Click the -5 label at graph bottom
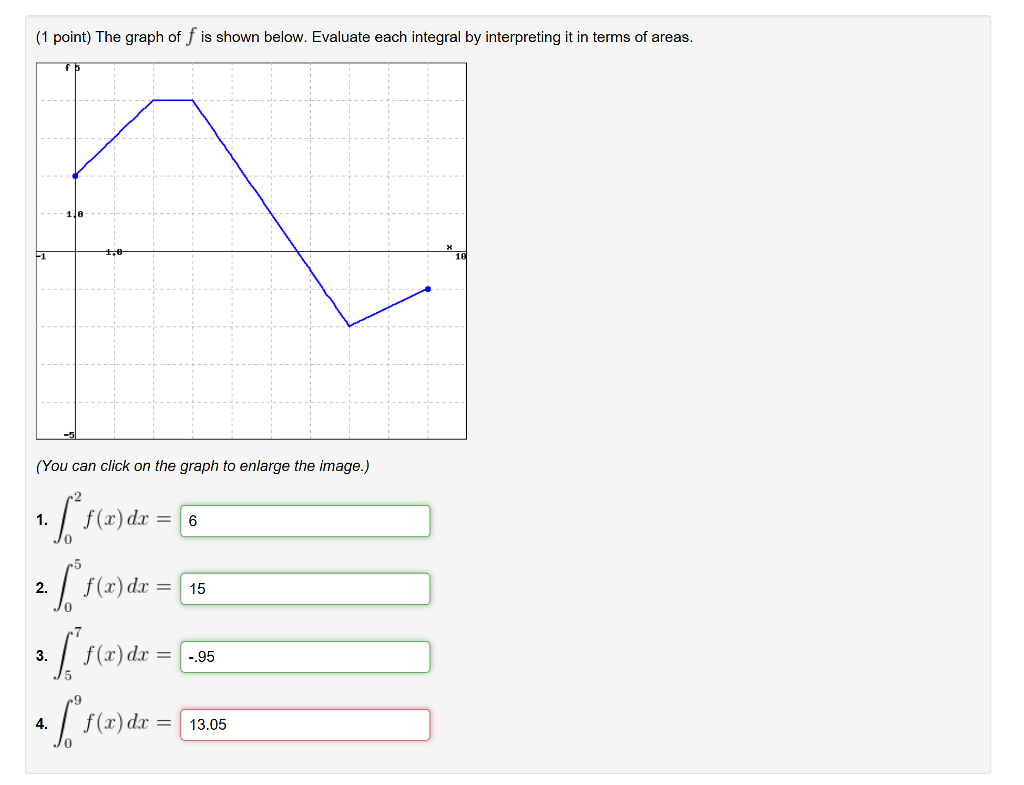This screenshot has height=785, width=1024. (69, 435)
